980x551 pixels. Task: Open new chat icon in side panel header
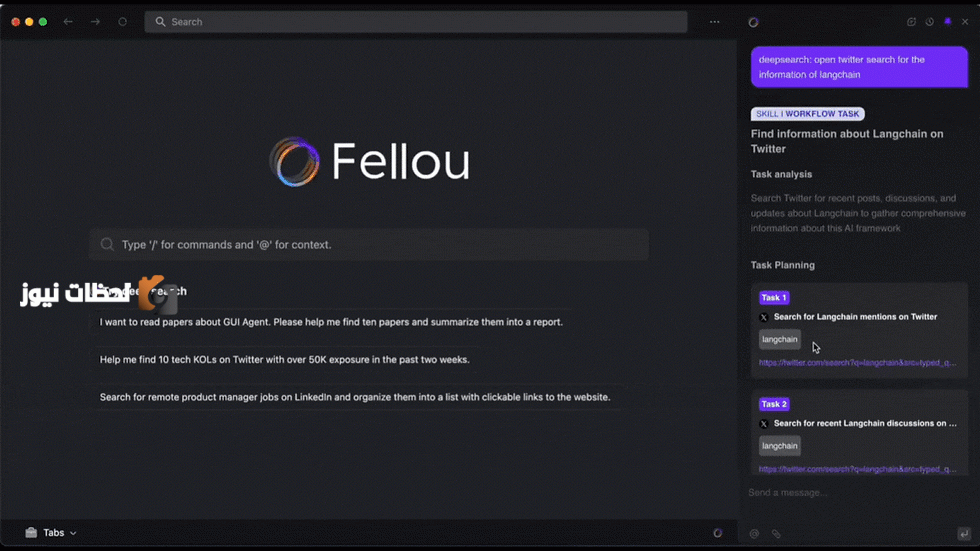point(911,22)
